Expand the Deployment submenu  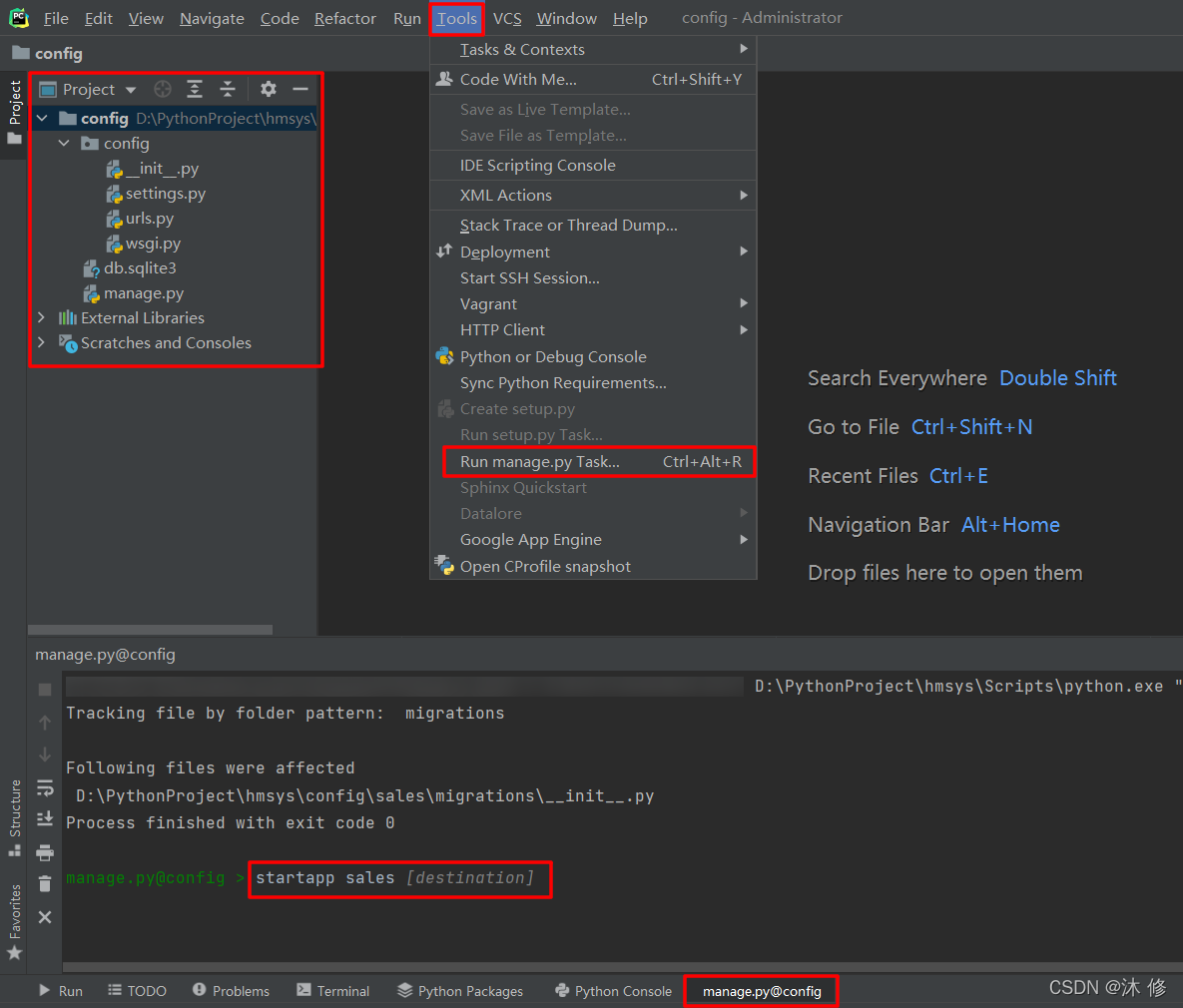[593, 252]
